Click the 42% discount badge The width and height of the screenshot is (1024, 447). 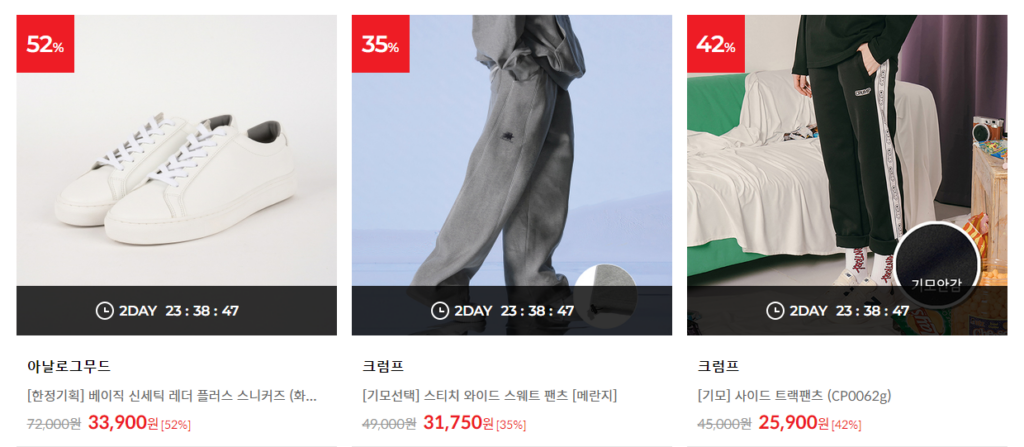(x=716, y=44)
